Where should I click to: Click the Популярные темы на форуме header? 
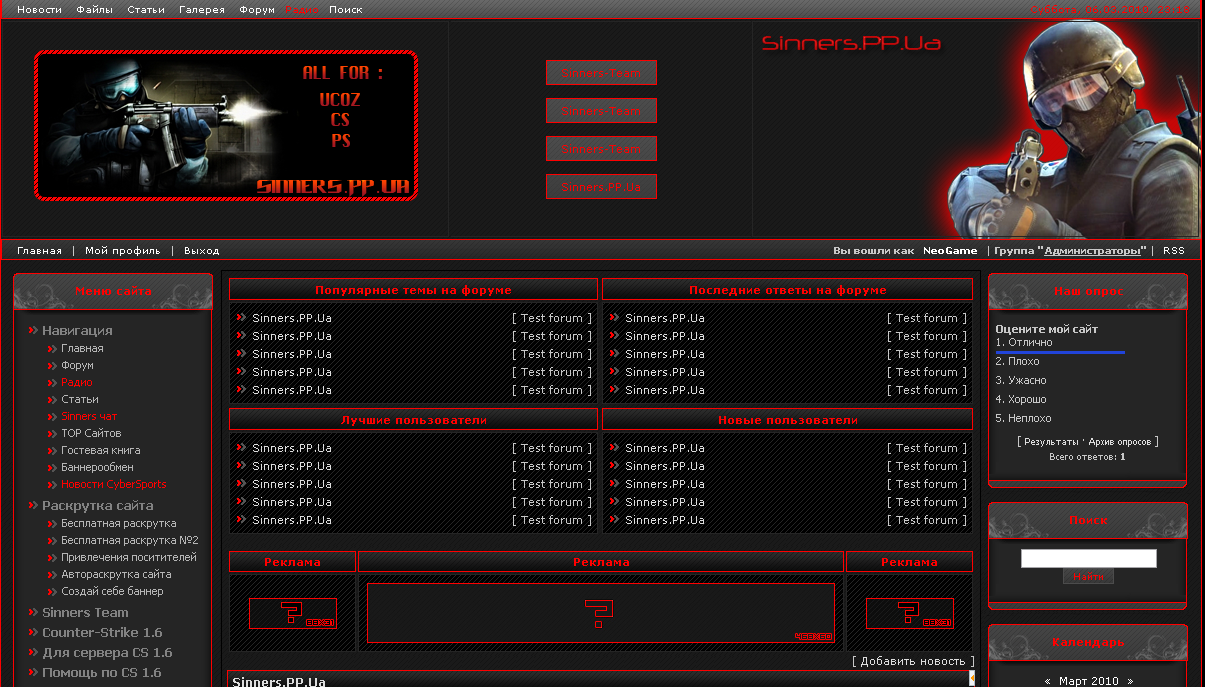point(413,290)
